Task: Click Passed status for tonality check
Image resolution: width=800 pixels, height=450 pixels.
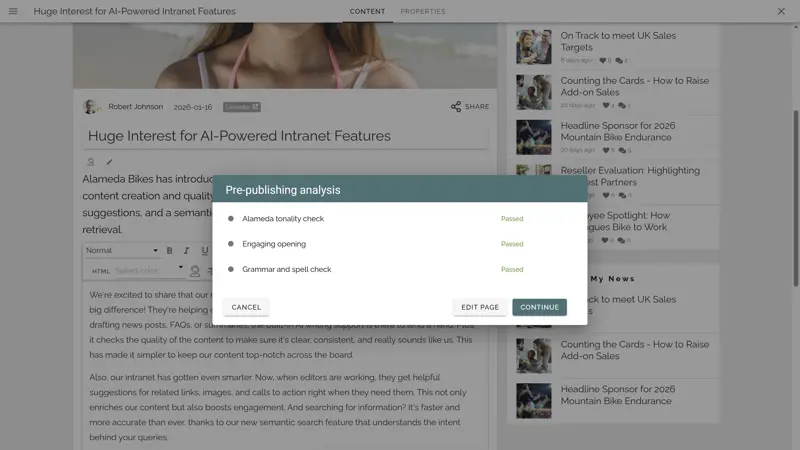Action: tap(512, 218)
